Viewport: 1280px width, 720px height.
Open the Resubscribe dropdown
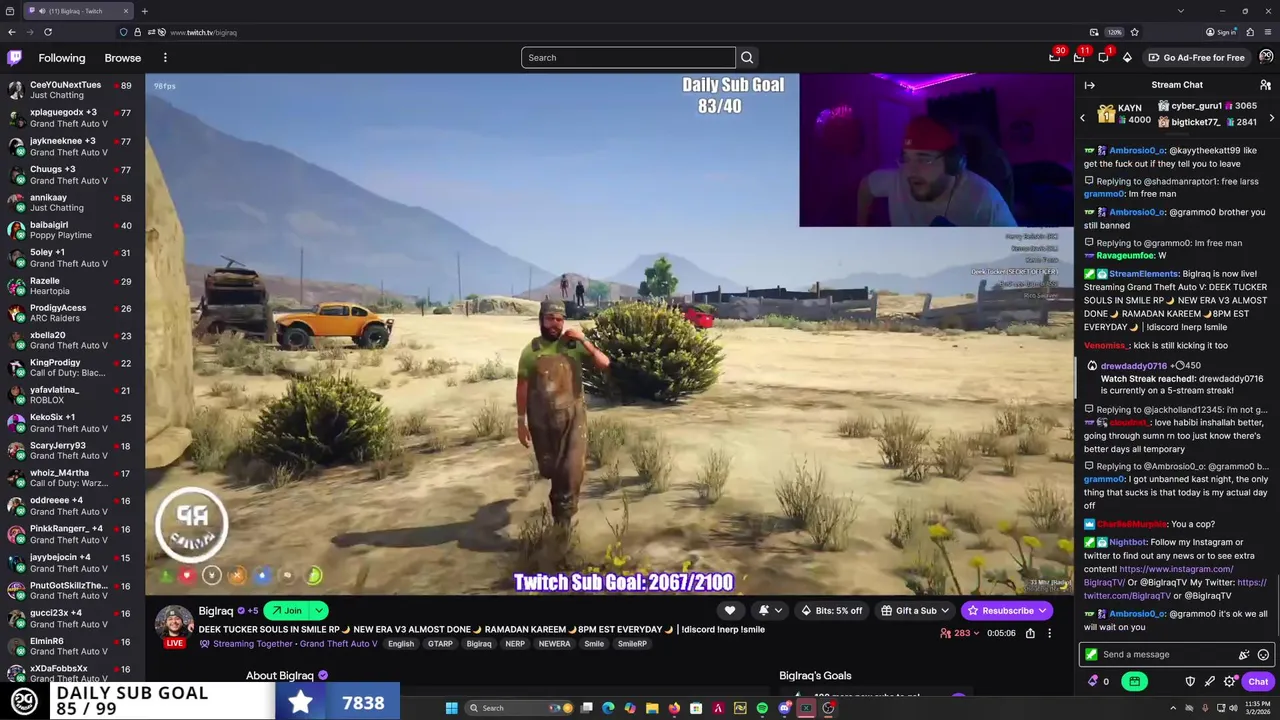tap(1042, 611)
